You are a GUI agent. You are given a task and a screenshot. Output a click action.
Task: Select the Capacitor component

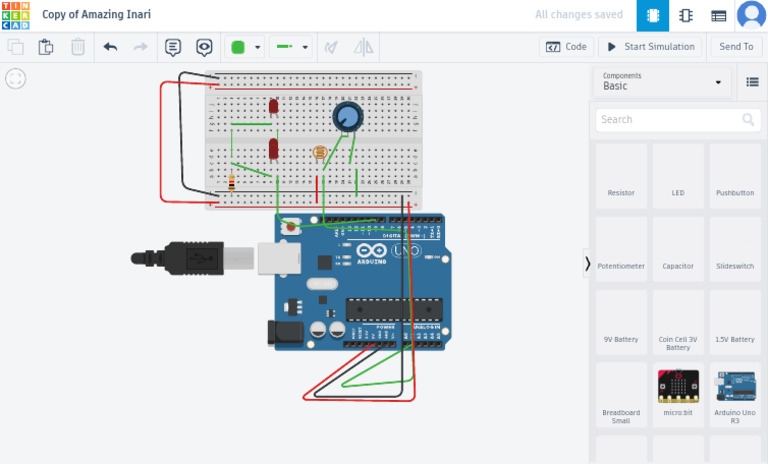coord(678,249)
